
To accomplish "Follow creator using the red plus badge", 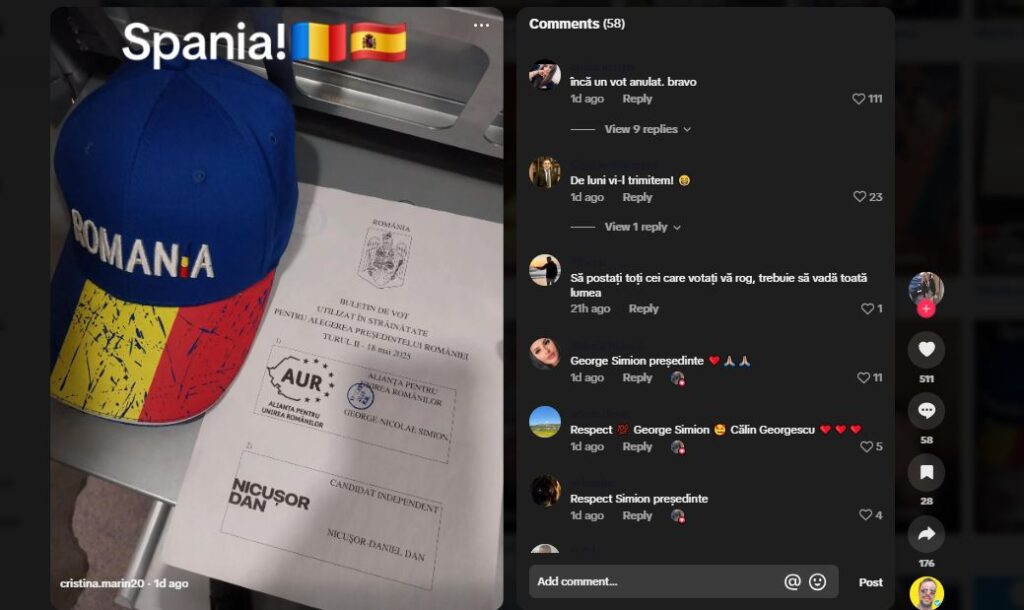I will (x=926, y=309).
